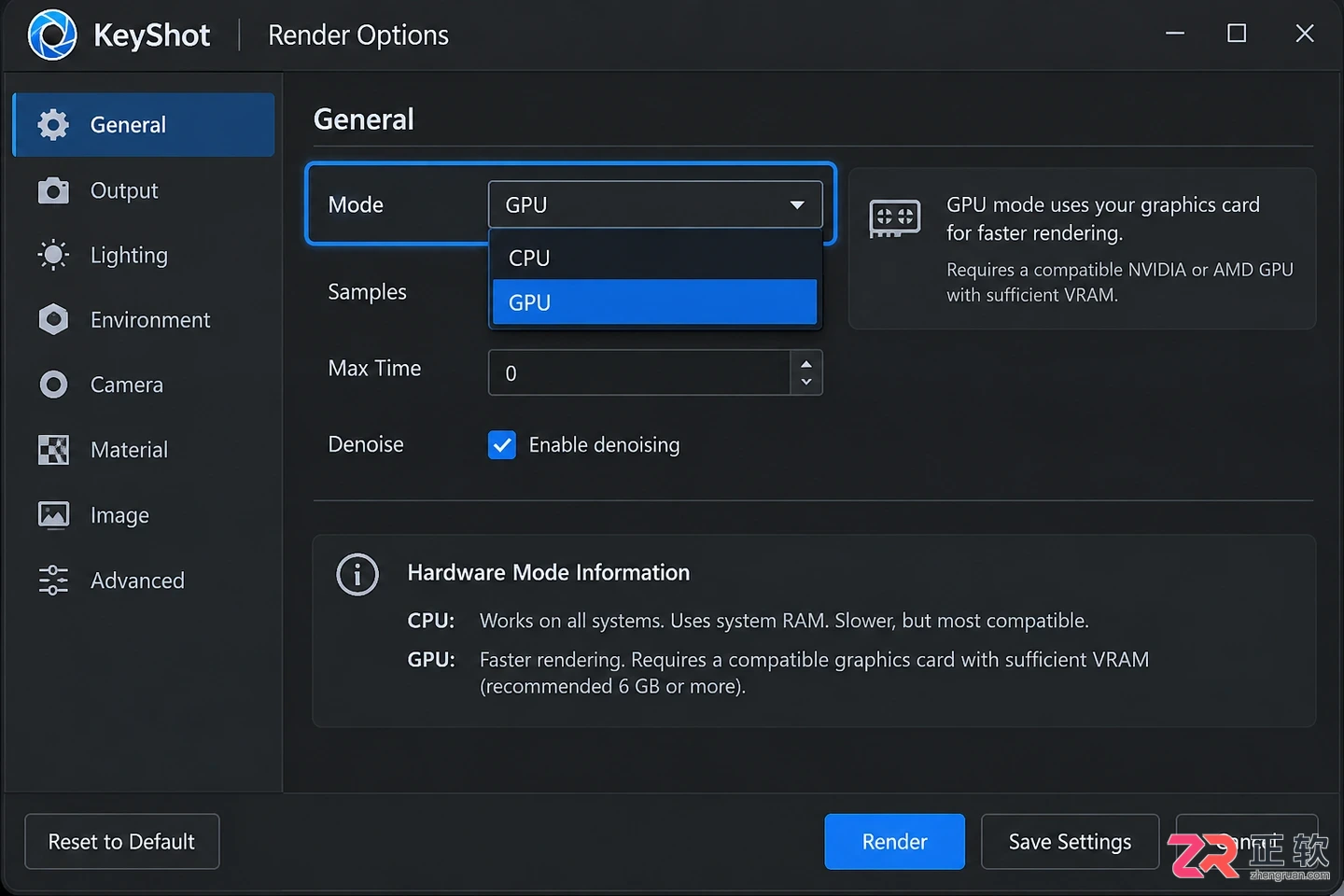Click the Hardware Mode info icon
Viewport: 1344px width, 896px height.
click(x=357, y=575)
